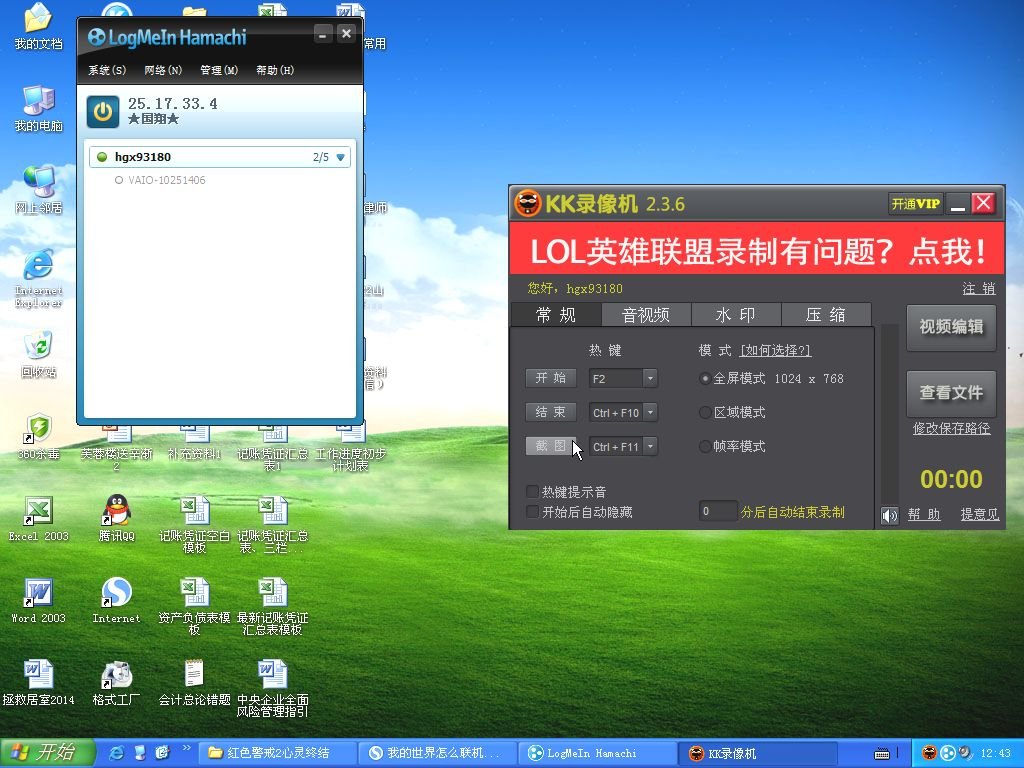Click the Hamachi icon in the system tray
The height and width of the screenshot is (768, 1024).
pos(948,753)
